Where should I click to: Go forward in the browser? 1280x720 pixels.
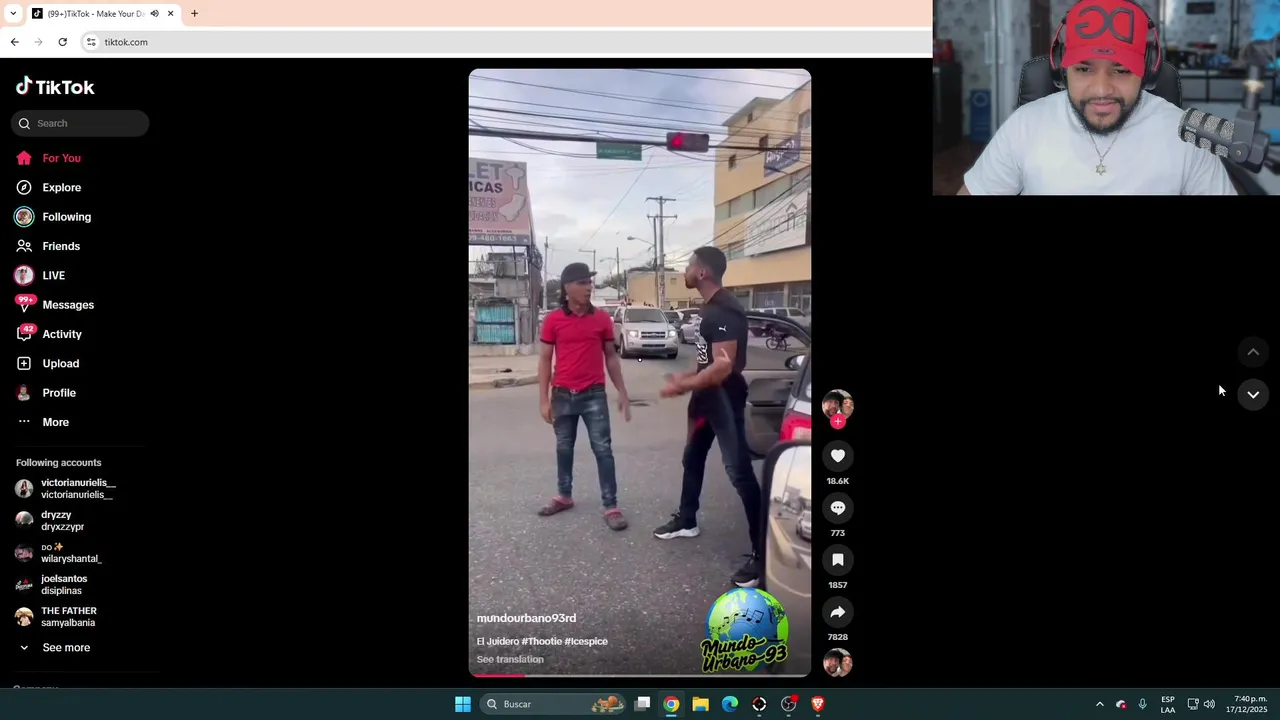click(38, 42)
